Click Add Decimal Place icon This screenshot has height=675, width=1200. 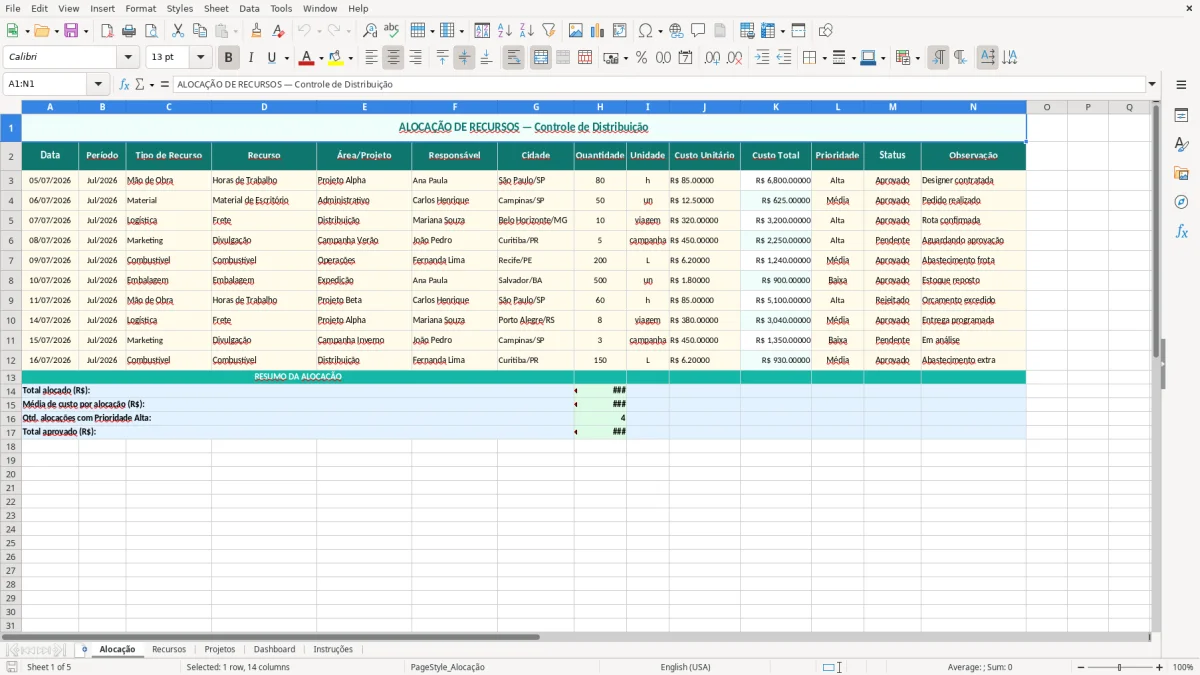pyautogui.click(x=712, y=58)
